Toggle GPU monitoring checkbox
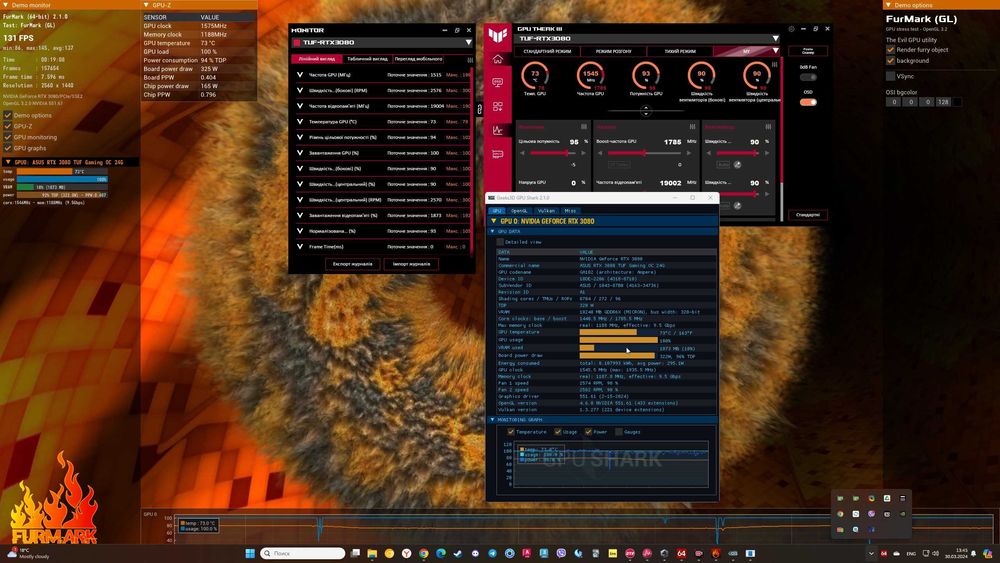 coord(8,137)
